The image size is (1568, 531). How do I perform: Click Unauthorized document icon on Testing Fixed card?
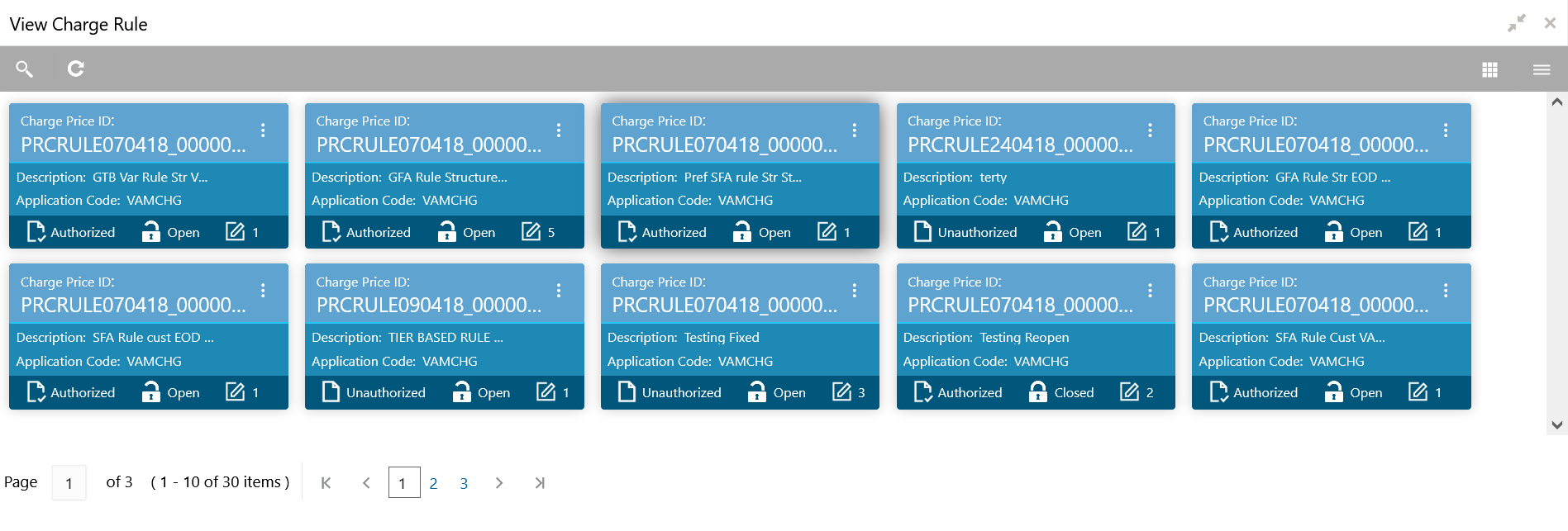coord(627,392)
